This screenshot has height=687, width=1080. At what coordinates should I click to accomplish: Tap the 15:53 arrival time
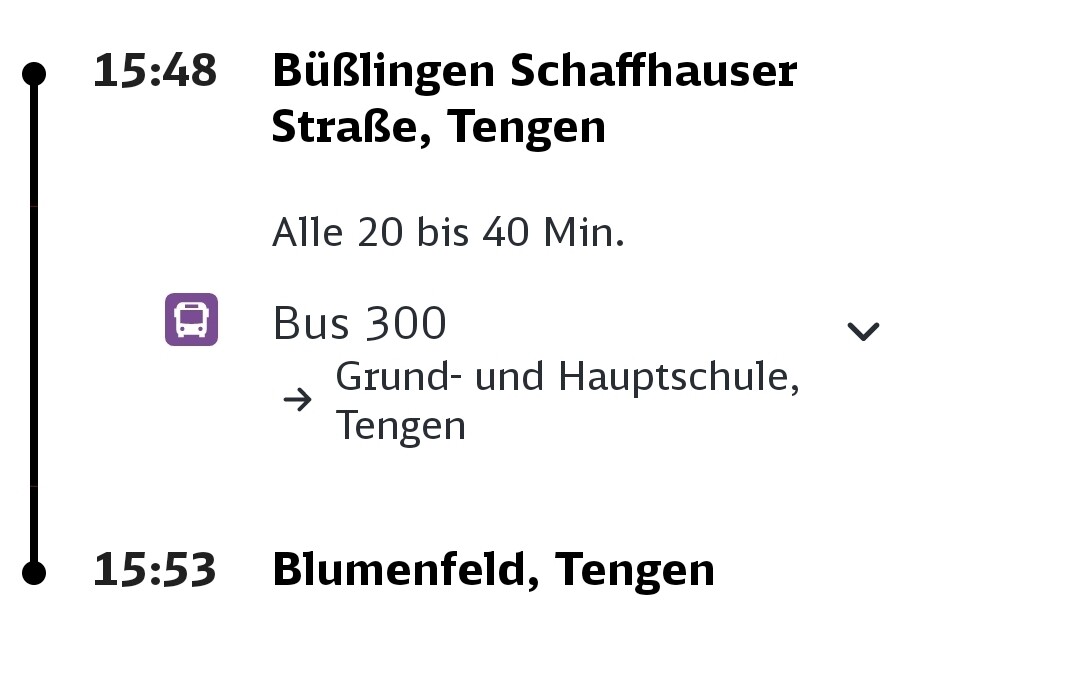[155, 570]
